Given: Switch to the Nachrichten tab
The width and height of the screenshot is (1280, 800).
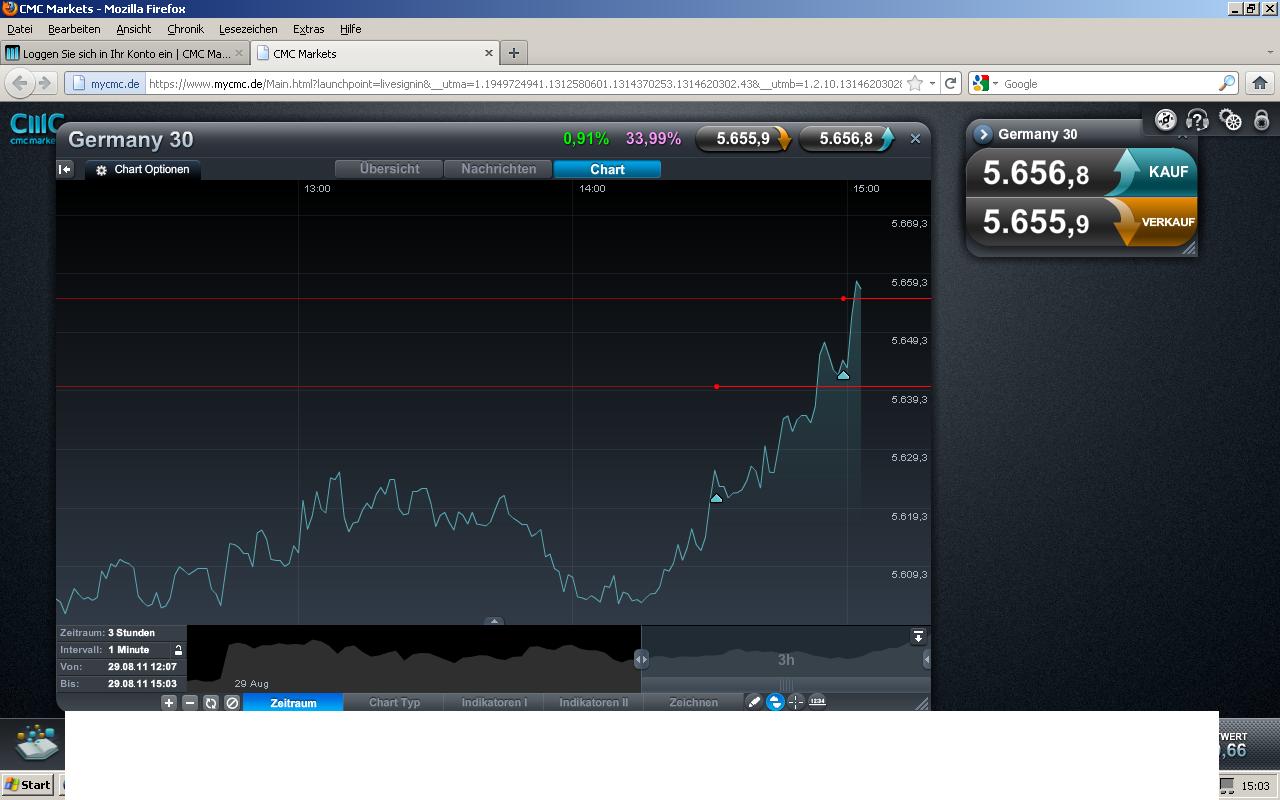Looking at the screenshot, I should 498,169.
